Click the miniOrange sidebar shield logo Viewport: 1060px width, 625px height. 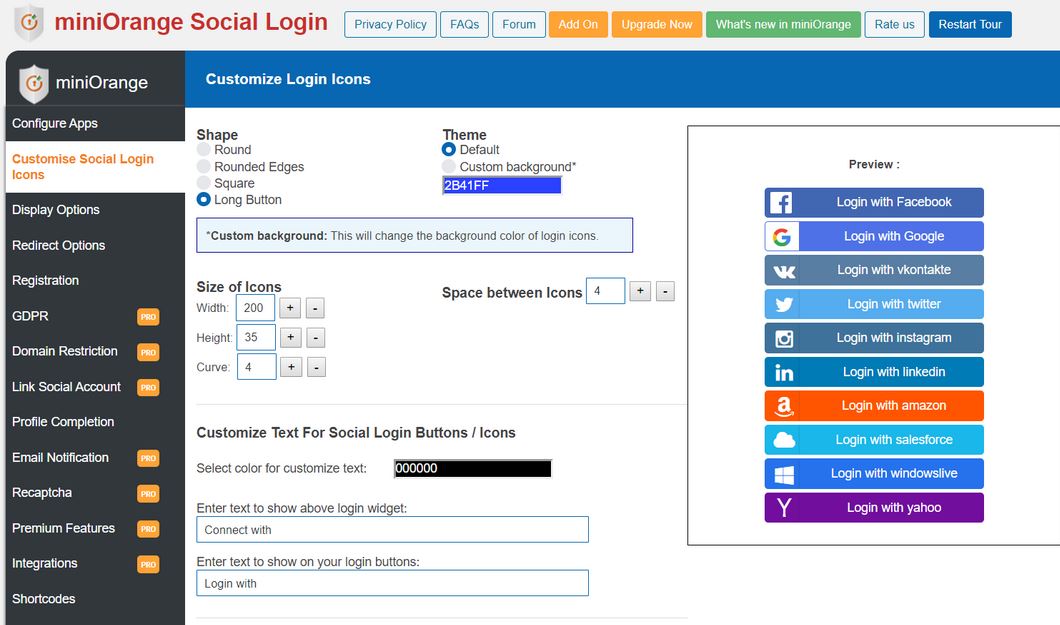click(x=34, y=83)
